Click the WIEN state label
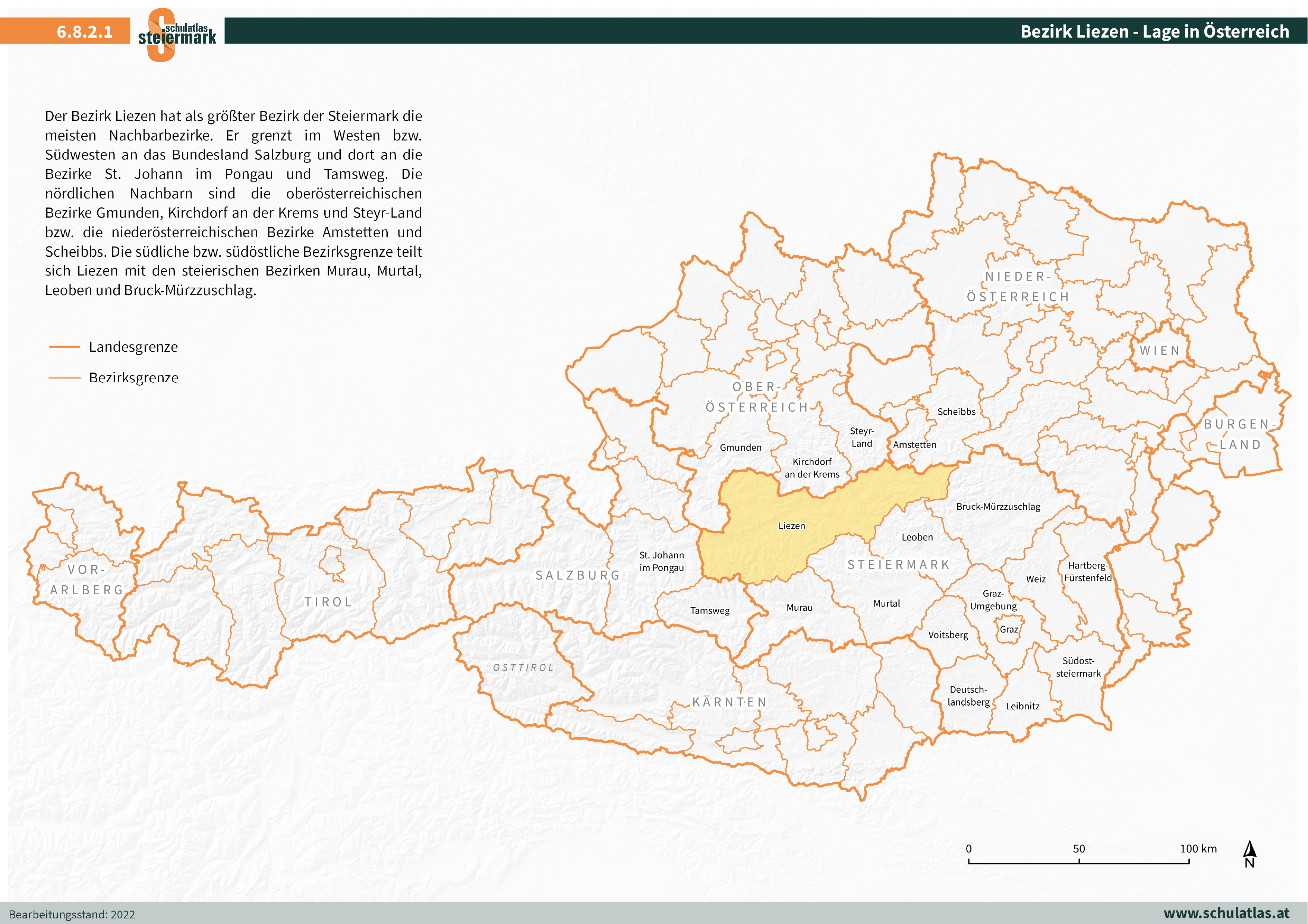Image resolution: width=1308 pixels, height=924 pixels. coord(1159,351)
